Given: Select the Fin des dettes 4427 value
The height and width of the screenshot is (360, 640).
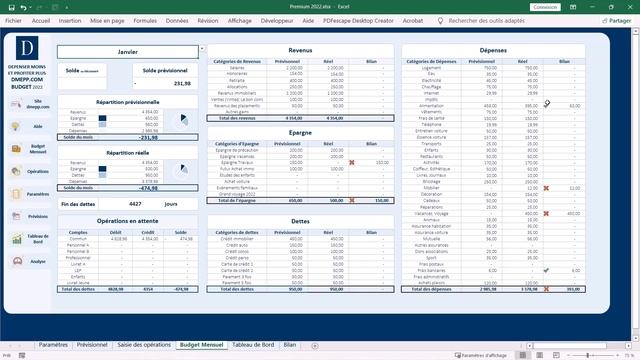Looking at the screenshot, I should [x=135, y=204].
